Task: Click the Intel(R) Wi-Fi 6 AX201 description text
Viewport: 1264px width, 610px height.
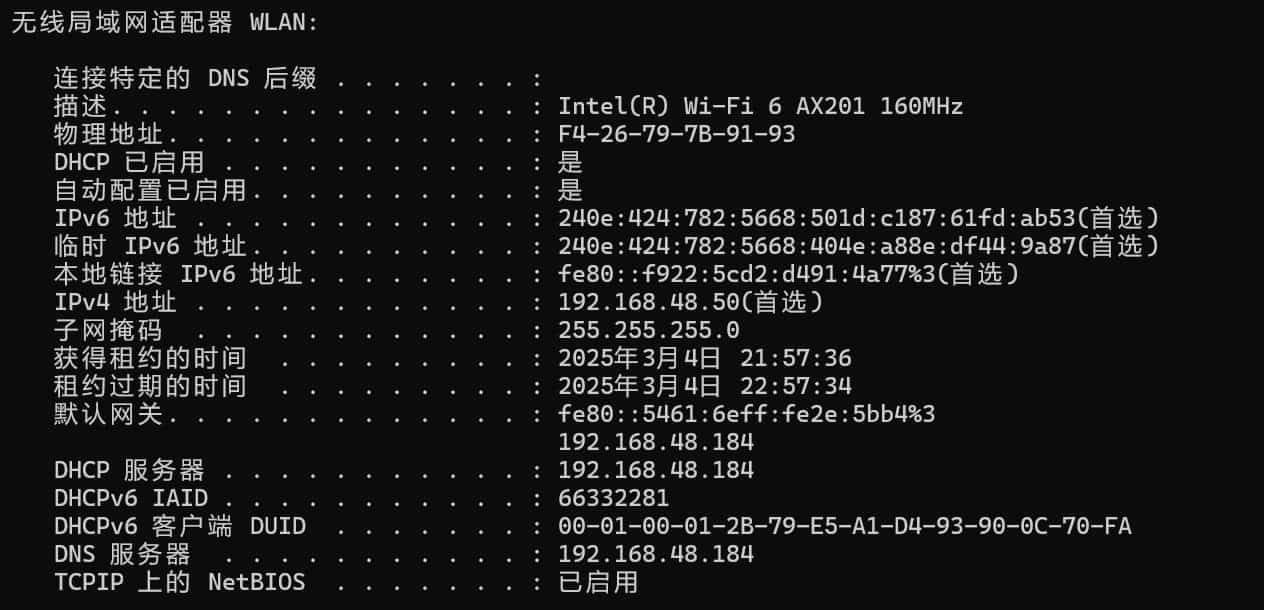Action: click(760, 106)
